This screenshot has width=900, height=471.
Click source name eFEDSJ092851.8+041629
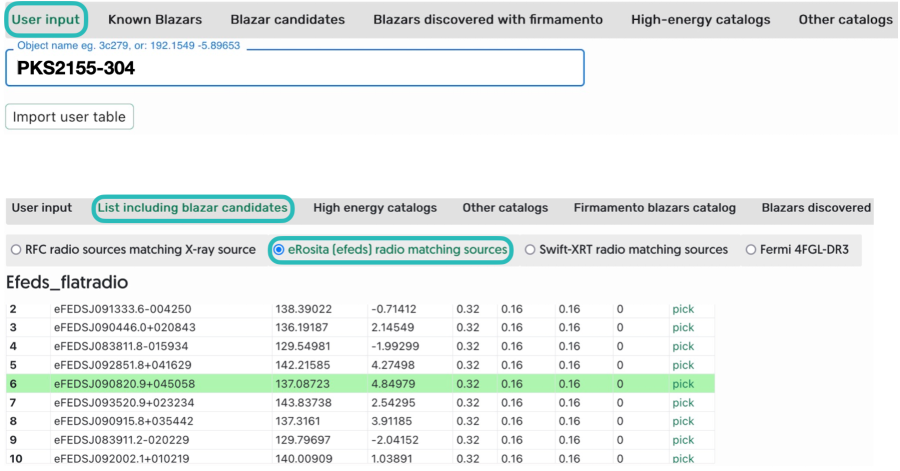coord(123,365)
